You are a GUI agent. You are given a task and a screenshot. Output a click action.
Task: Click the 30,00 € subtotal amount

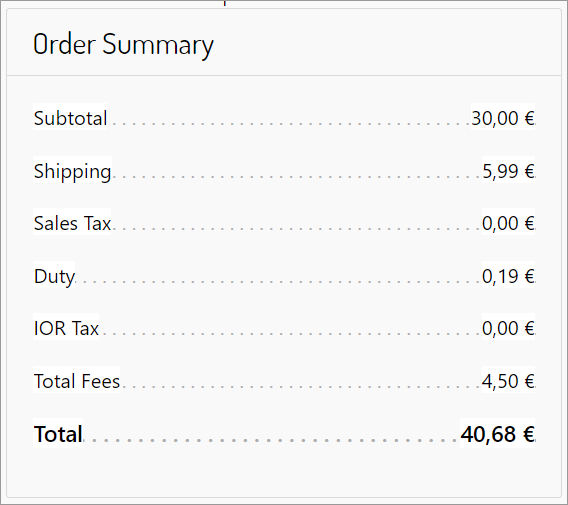tap(503, 118)
